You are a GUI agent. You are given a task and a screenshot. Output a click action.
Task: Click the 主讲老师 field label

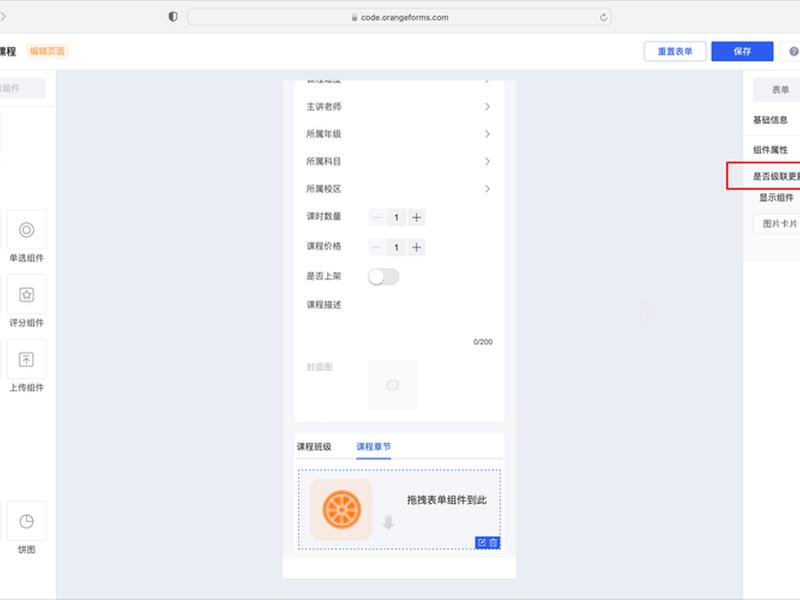[324, 107]
